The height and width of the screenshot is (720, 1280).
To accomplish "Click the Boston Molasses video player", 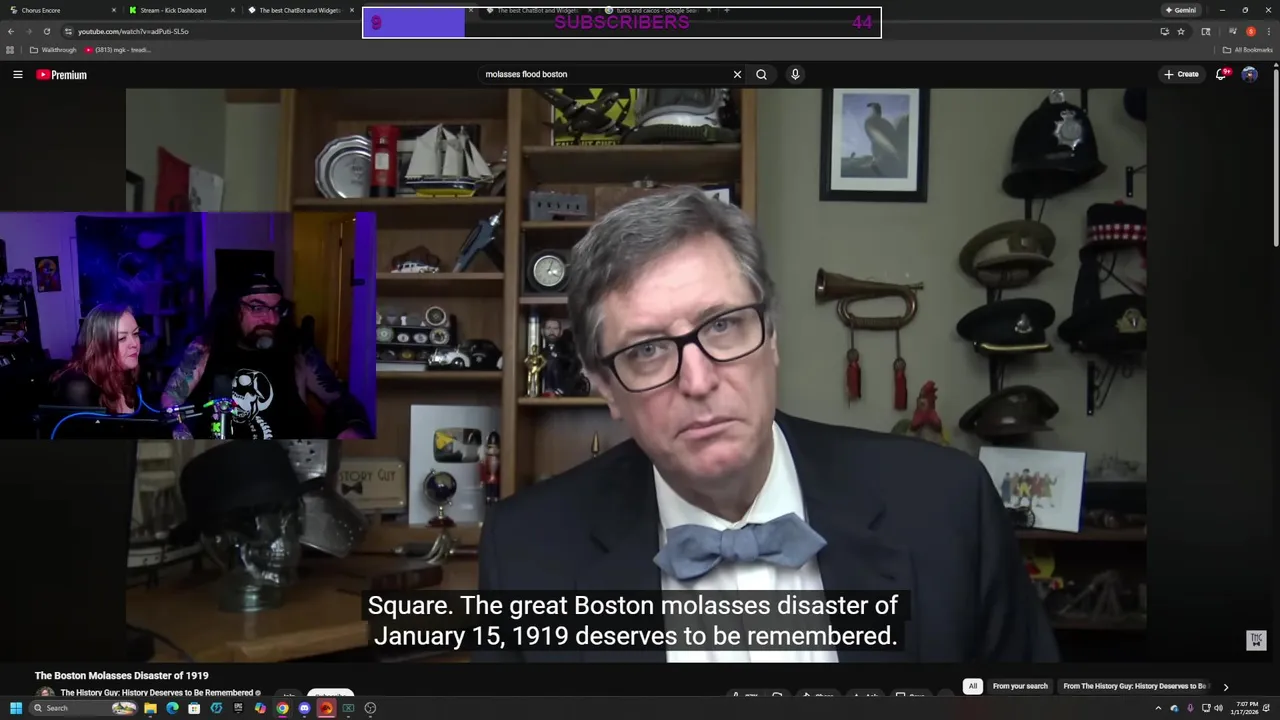I will pos(636,375).
